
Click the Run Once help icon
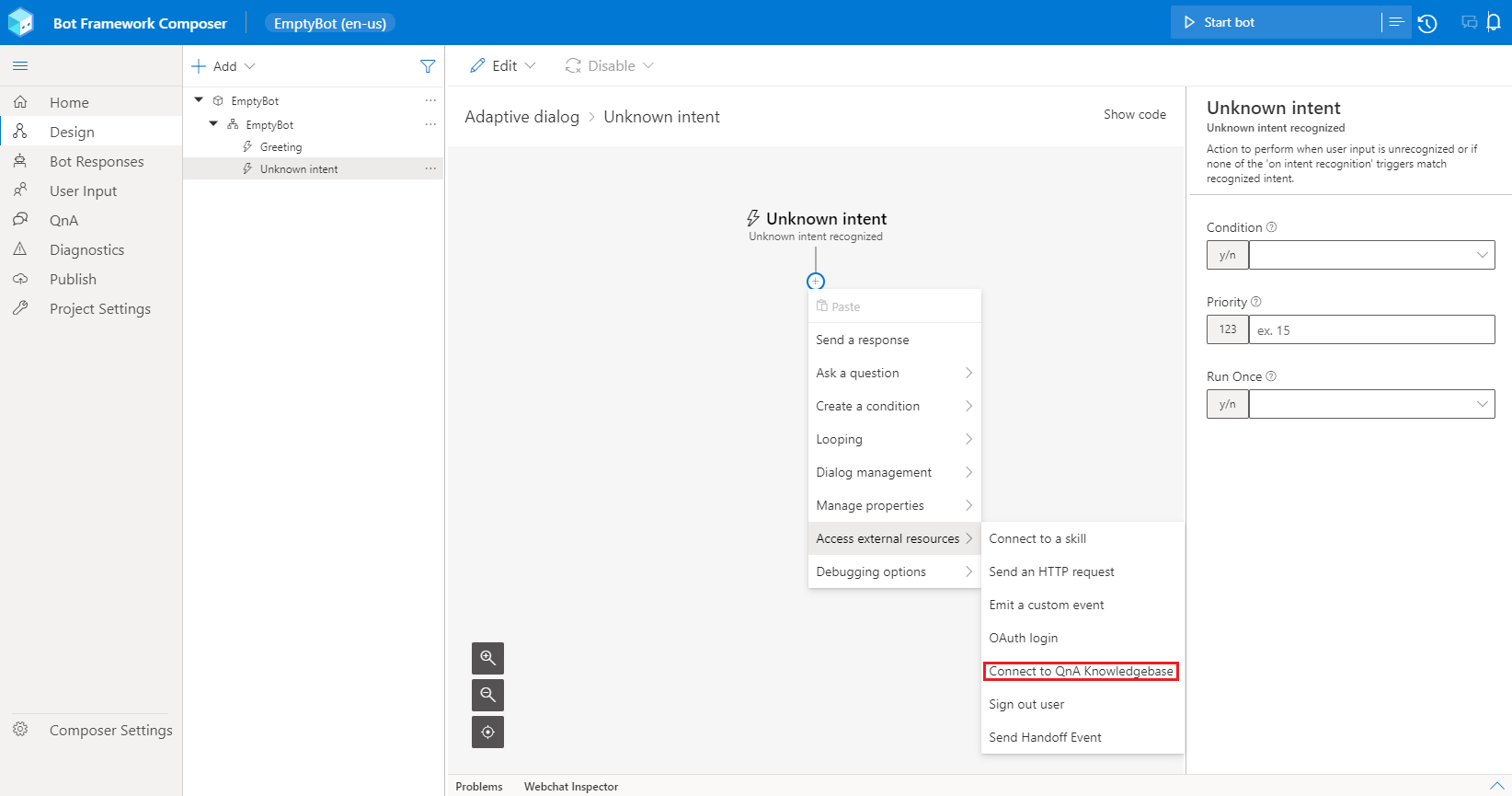(x=1271, y=376)
